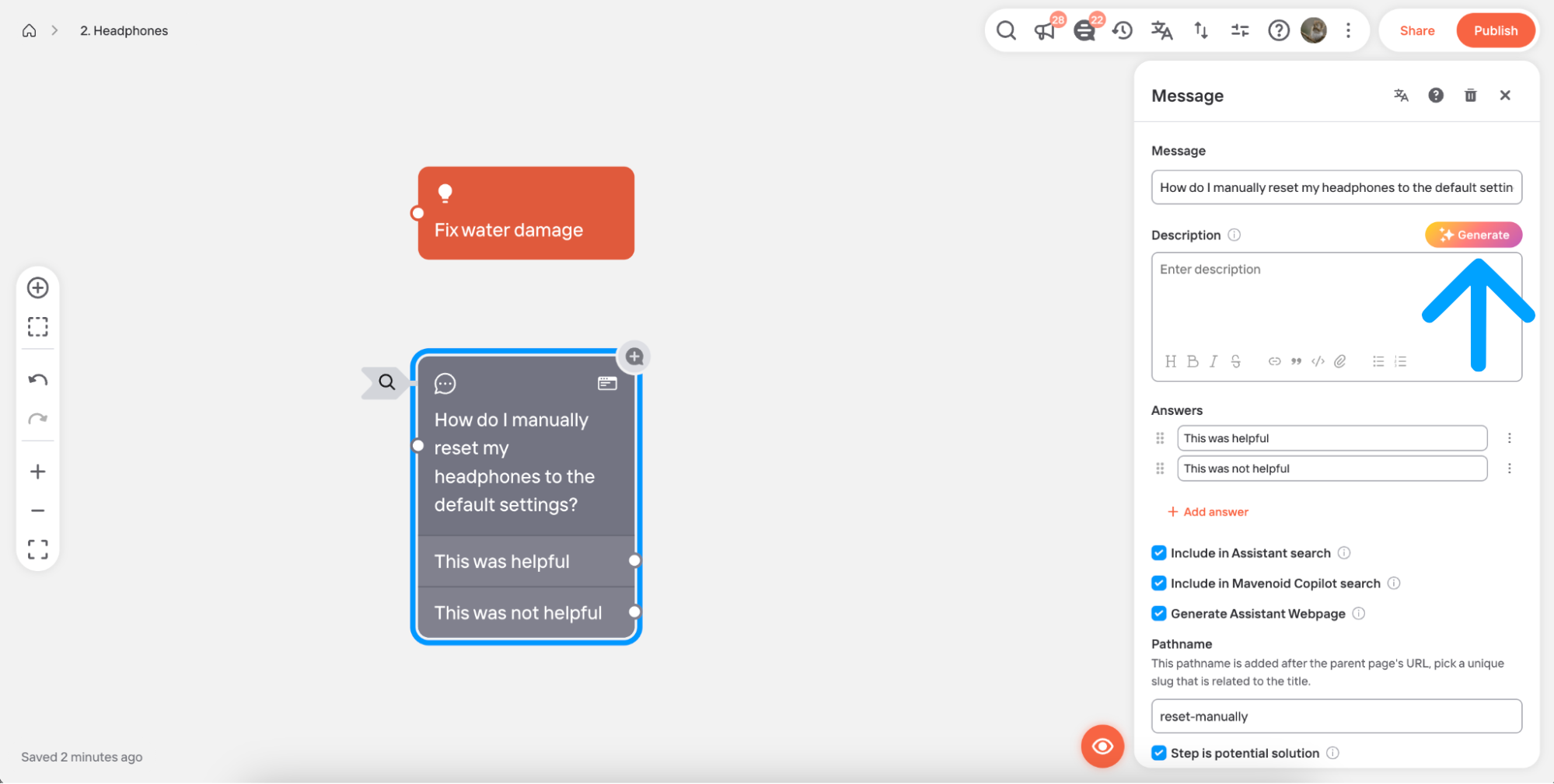Zoom in on the canvas
This screenshot has width=1554, height=784.
click(x=38, y=472)
